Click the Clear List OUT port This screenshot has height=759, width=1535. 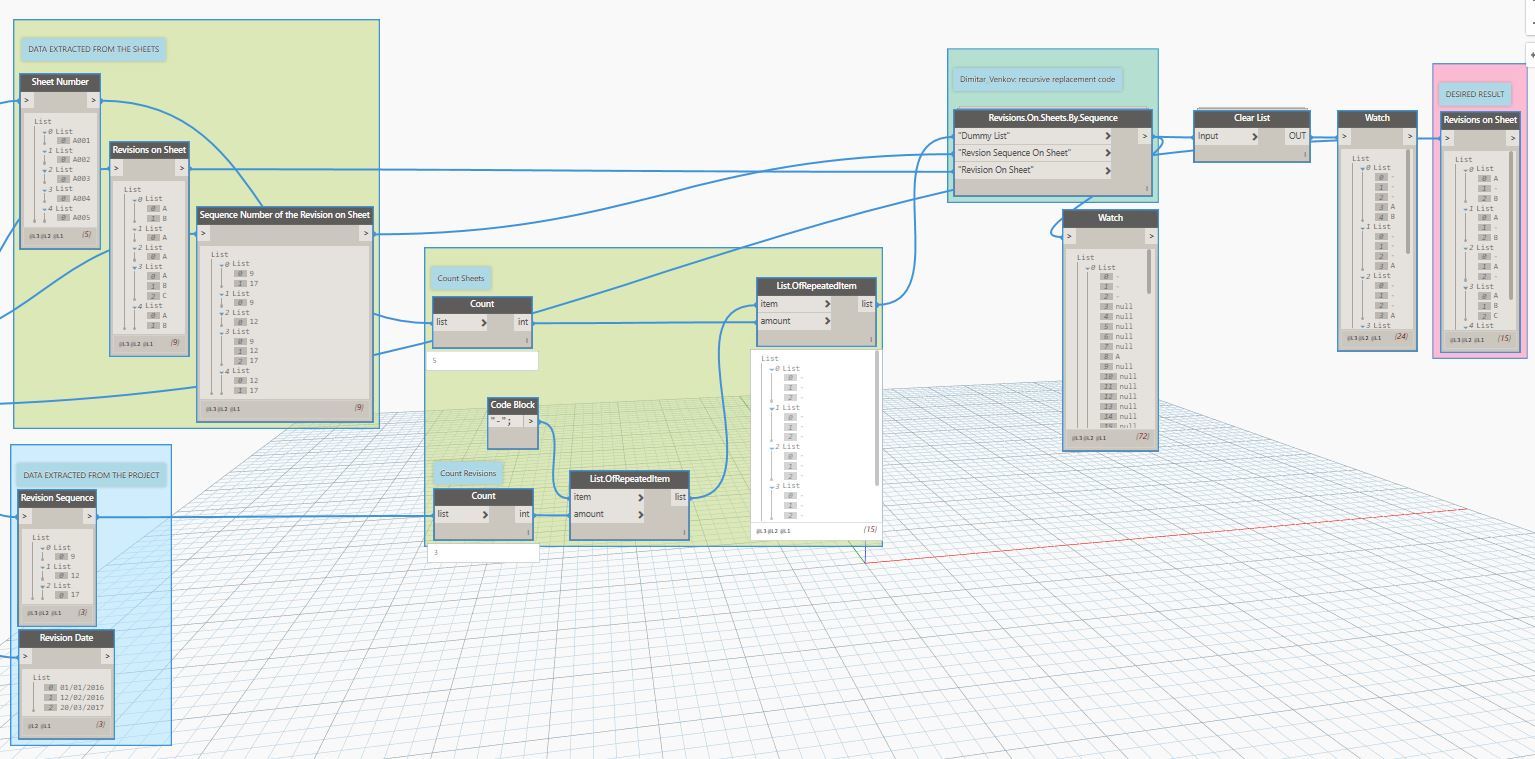click(x=1297, y=136)
